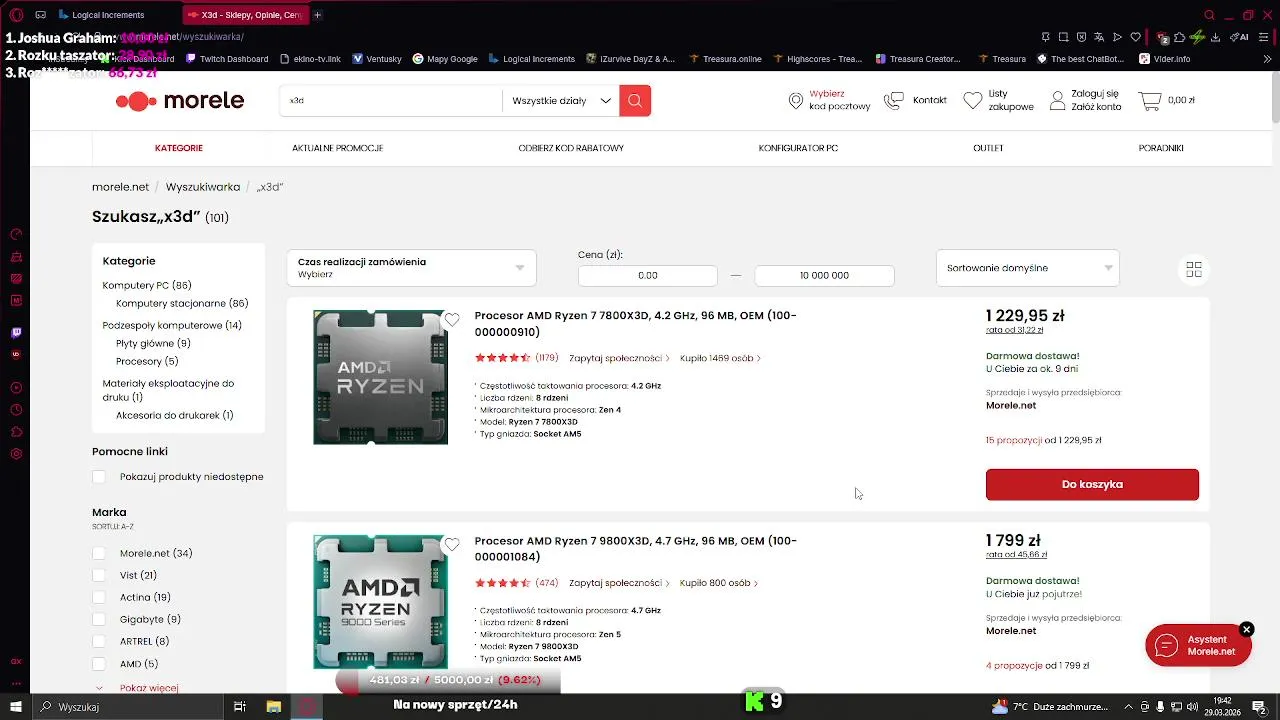Viewport: 1280px width, 720px height.
Task: Open Asystent Morele.net chat button
Action: pos(1198,645)
